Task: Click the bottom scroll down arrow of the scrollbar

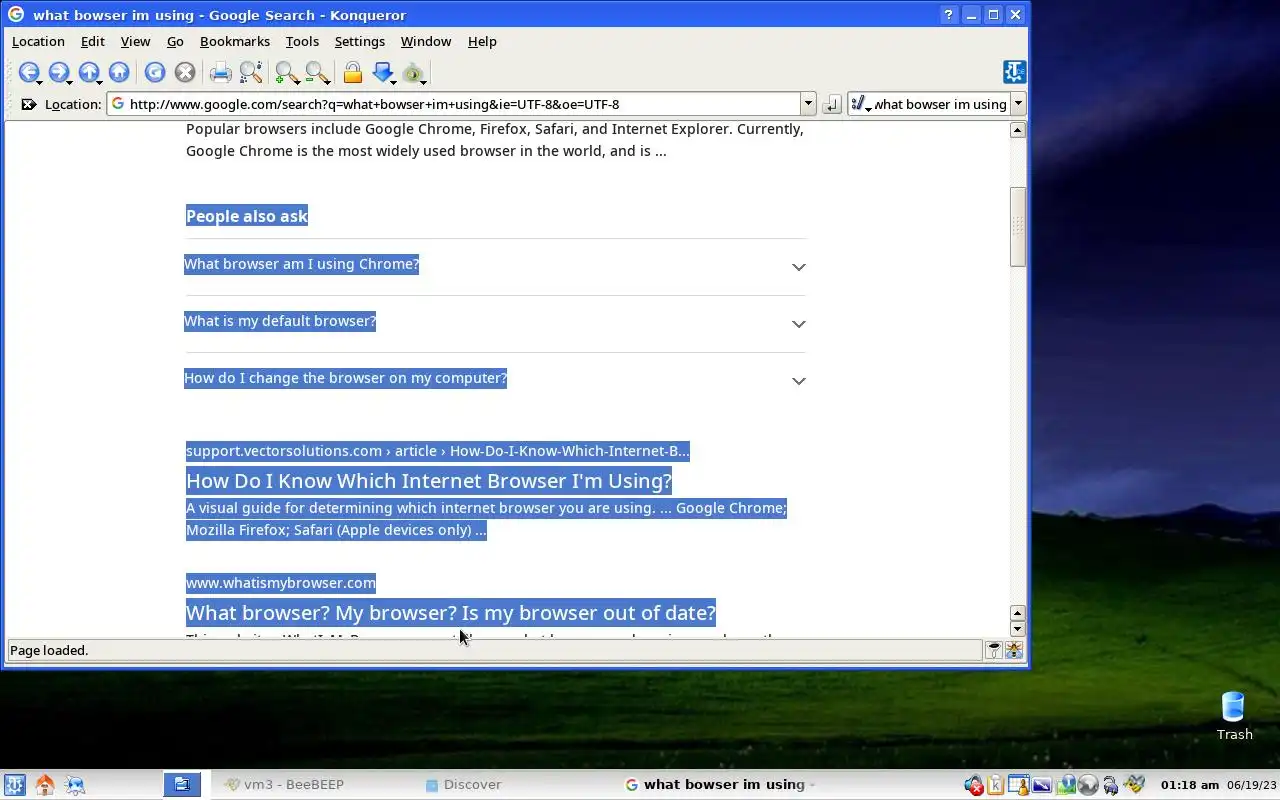Action: coord(1018,629)
